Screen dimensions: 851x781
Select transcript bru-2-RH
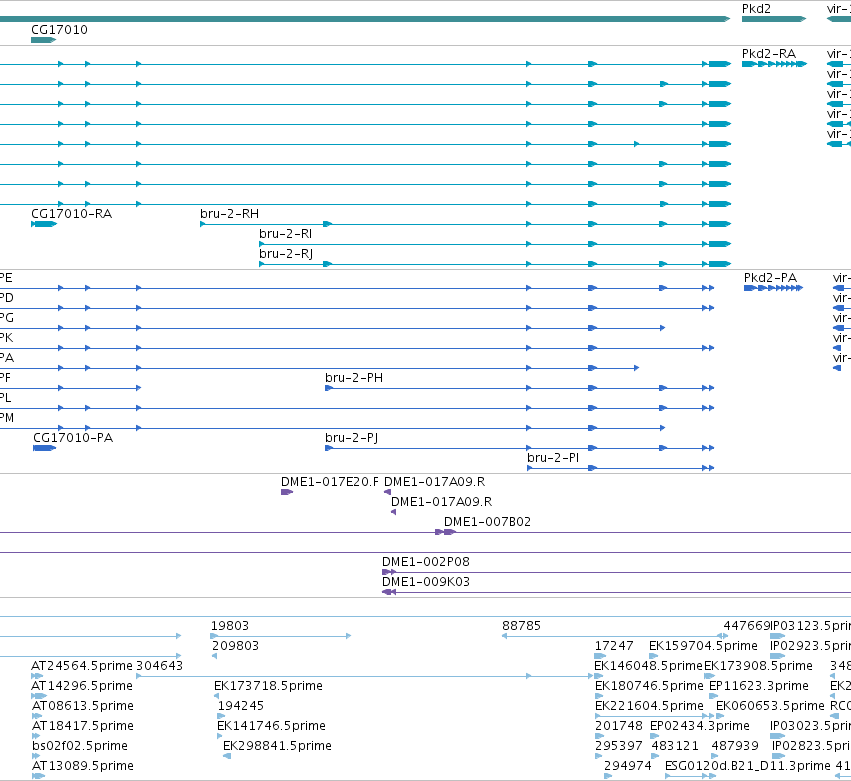tap(466, 224)
